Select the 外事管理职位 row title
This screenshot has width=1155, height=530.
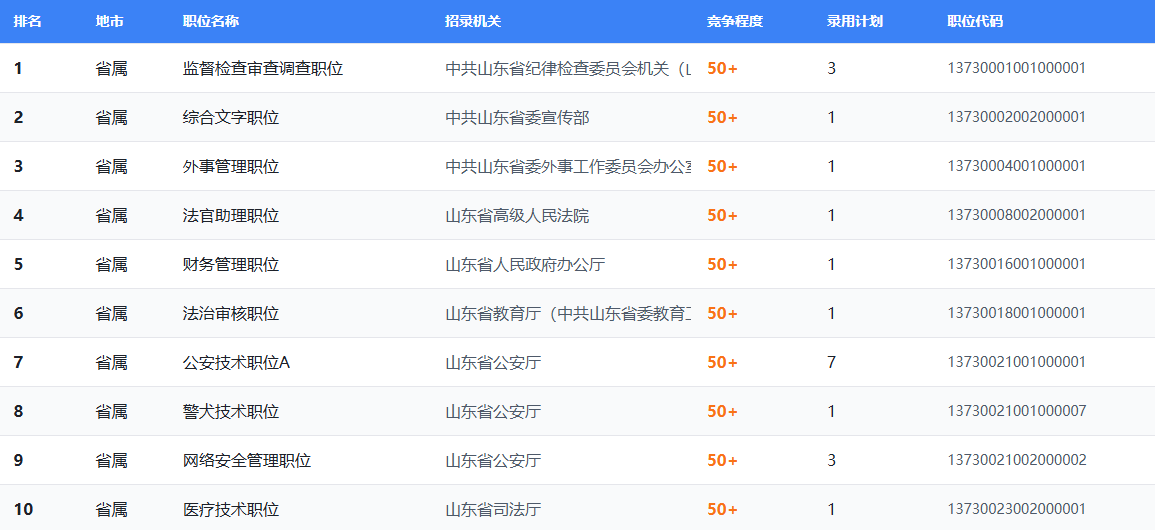(x=230, y=166)
